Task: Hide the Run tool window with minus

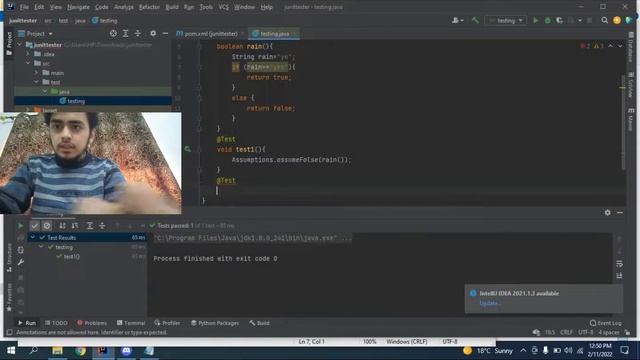Action: 620,213
